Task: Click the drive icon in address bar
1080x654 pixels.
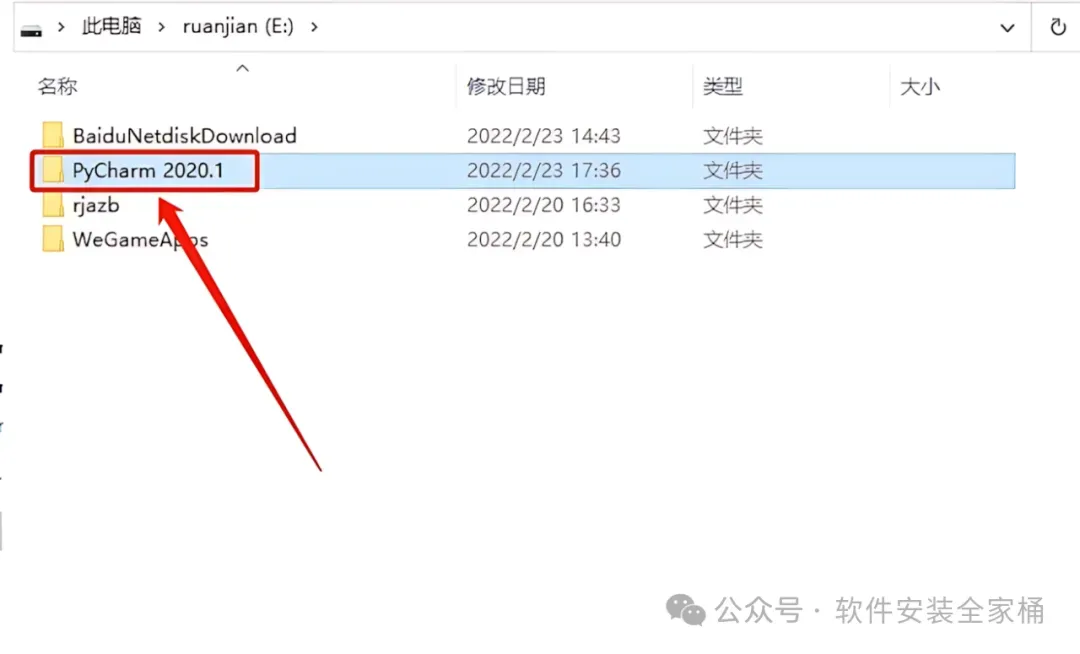Action: point(31,29)
